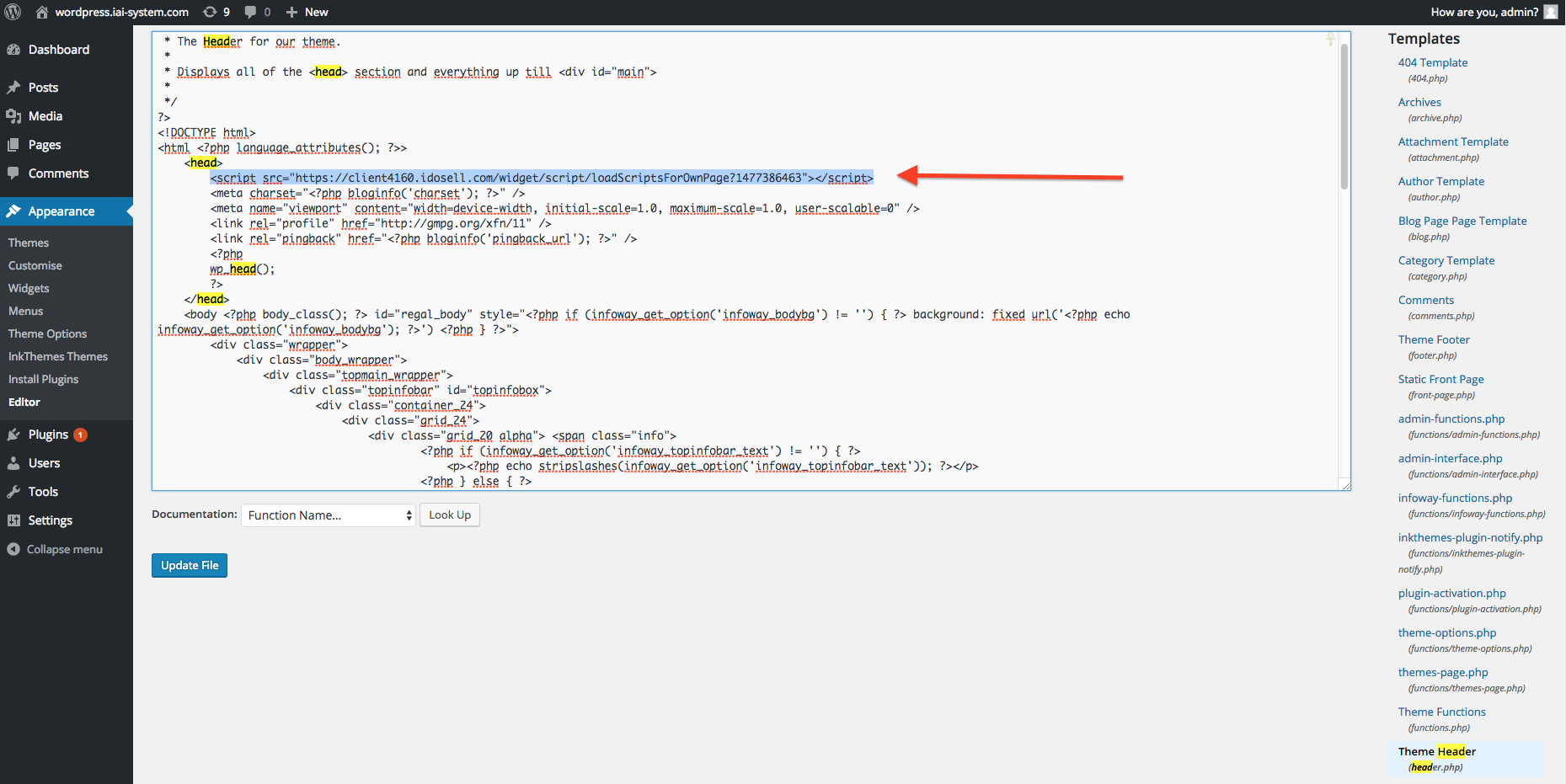Screen dimensions: 1566x784
Task: Click the highlighted script src line in editor
Action: (x=542, y=178)
